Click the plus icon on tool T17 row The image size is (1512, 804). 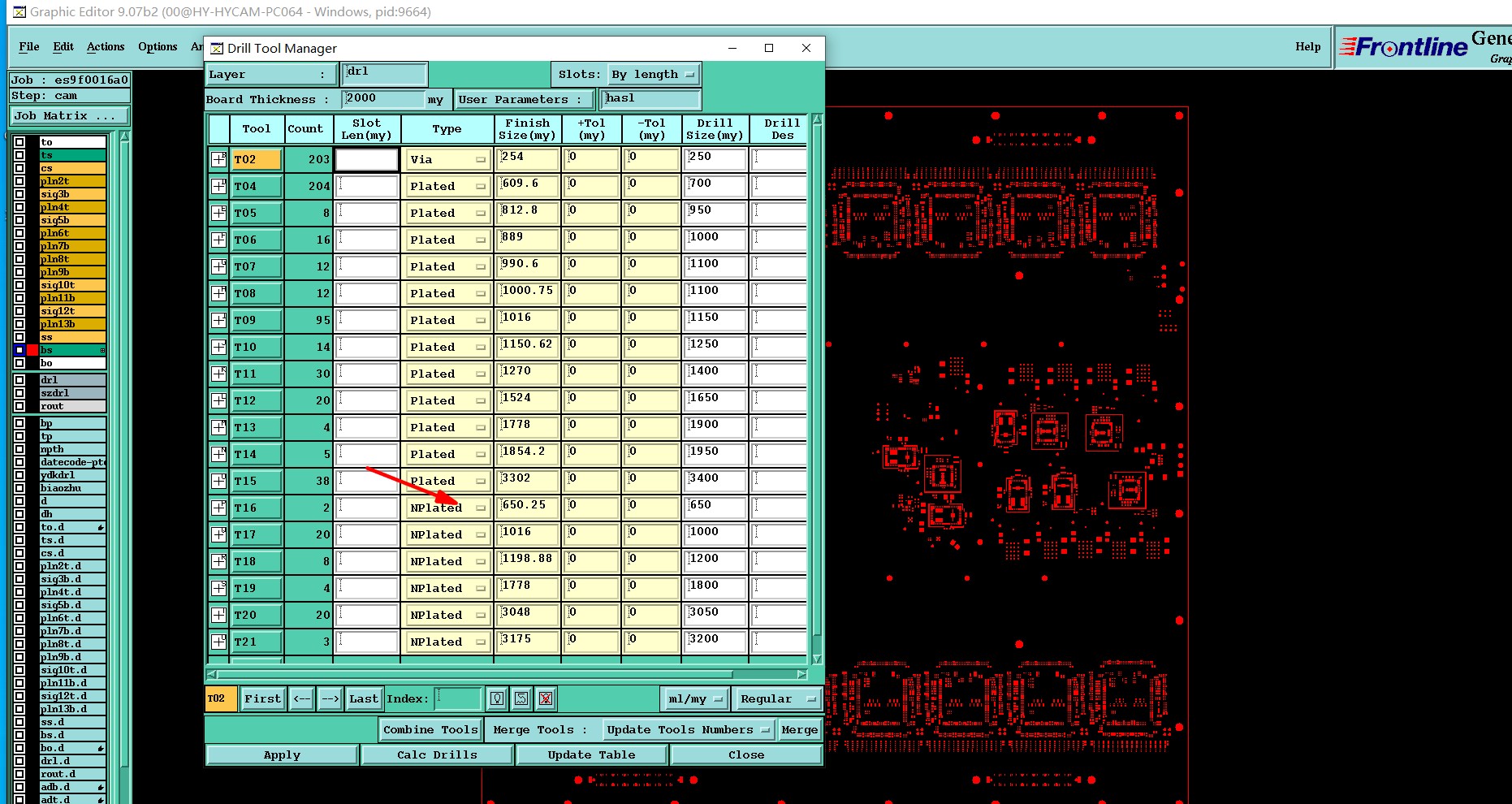pyautogui.click(x=219, y=534)
